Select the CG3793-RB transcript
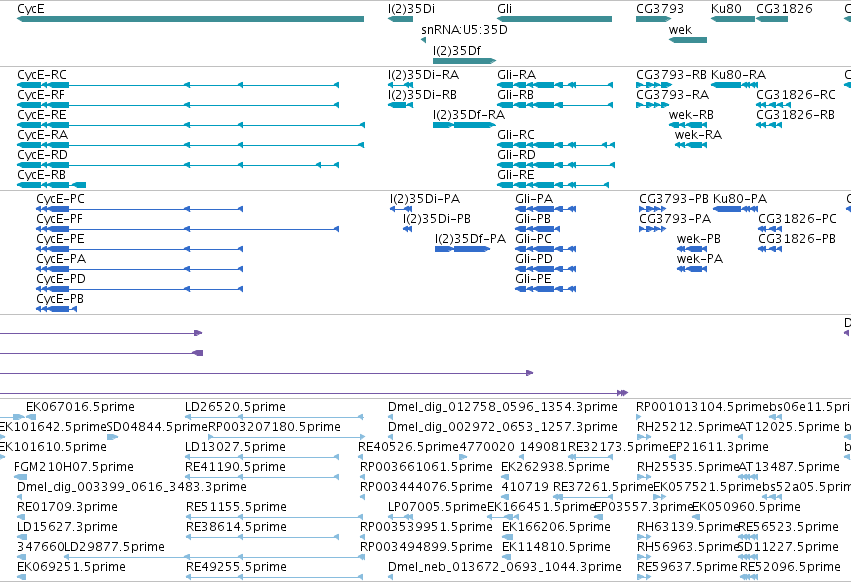This screenshot has height=582, width=851. tap(652, 85)
